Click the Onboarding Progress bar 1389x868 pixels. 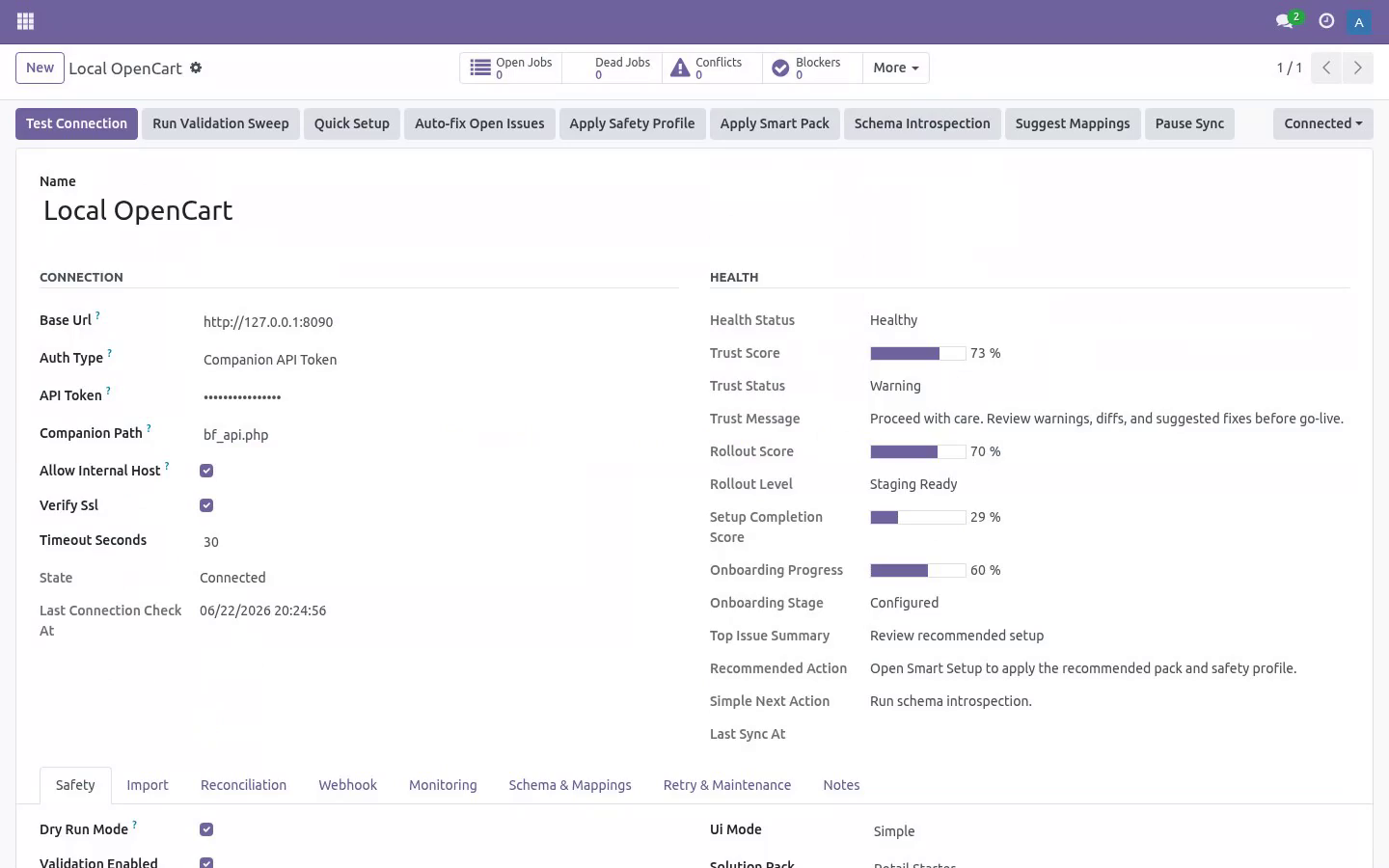917,571
